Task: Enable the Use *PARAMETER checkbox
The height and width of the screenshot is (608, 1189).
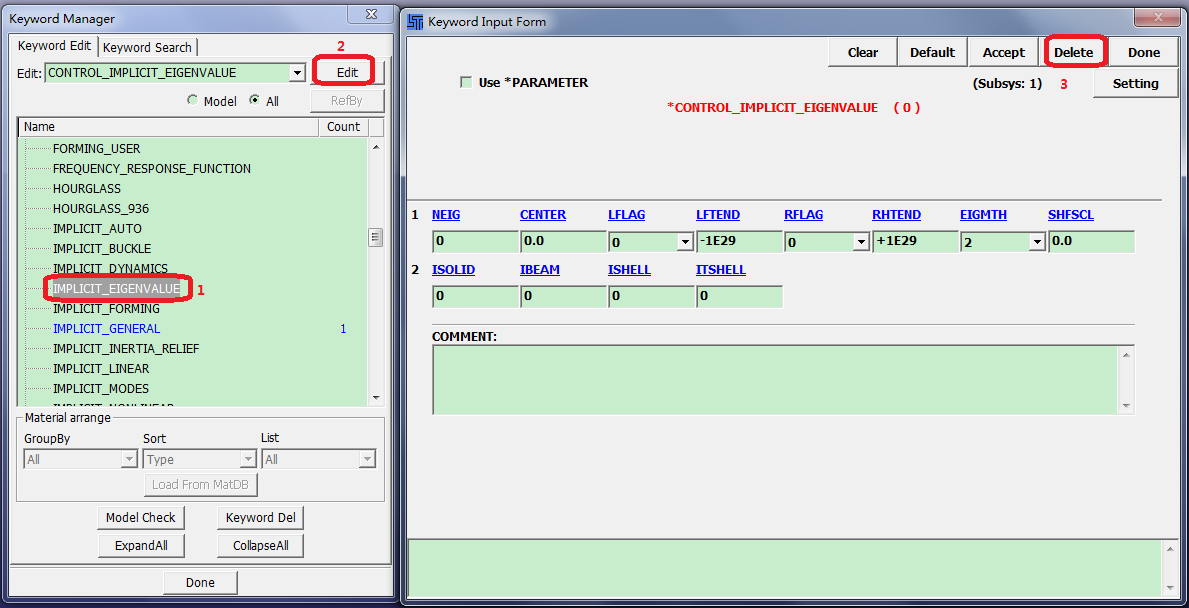Action: point(466,82)
